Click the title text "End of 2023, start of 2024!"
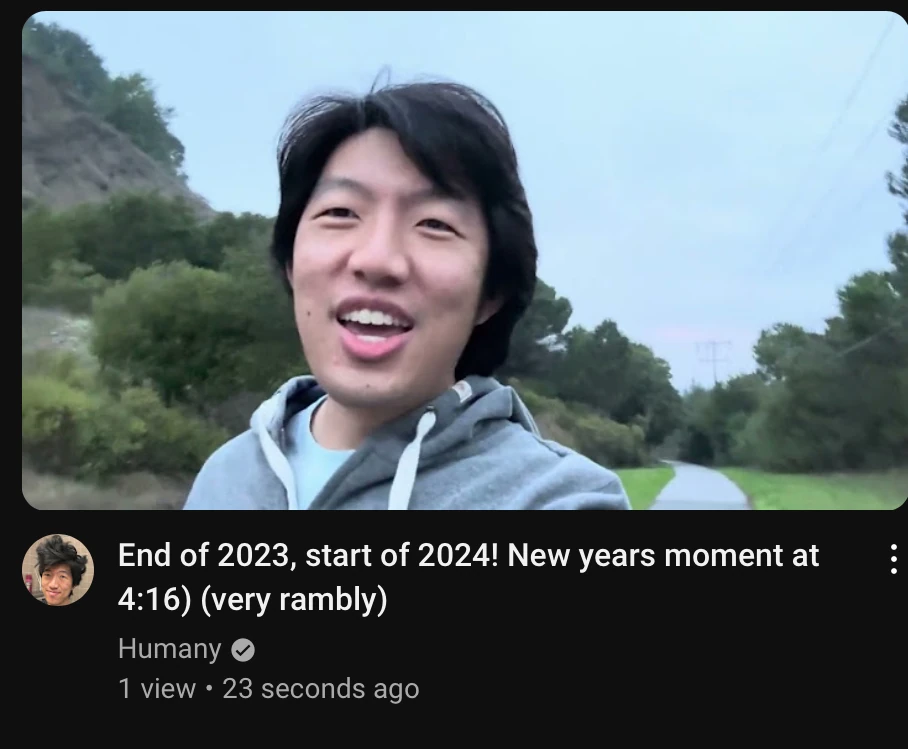 308,555
